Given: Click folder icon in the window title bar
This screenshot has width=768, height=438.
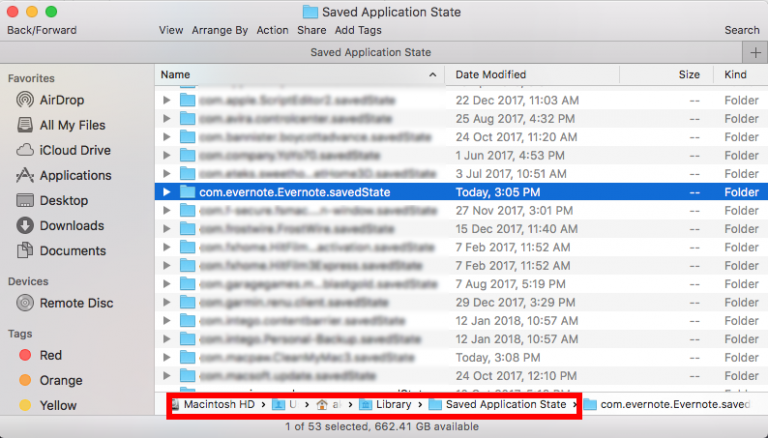Looking at the screenshot, I should coord(310,12).
